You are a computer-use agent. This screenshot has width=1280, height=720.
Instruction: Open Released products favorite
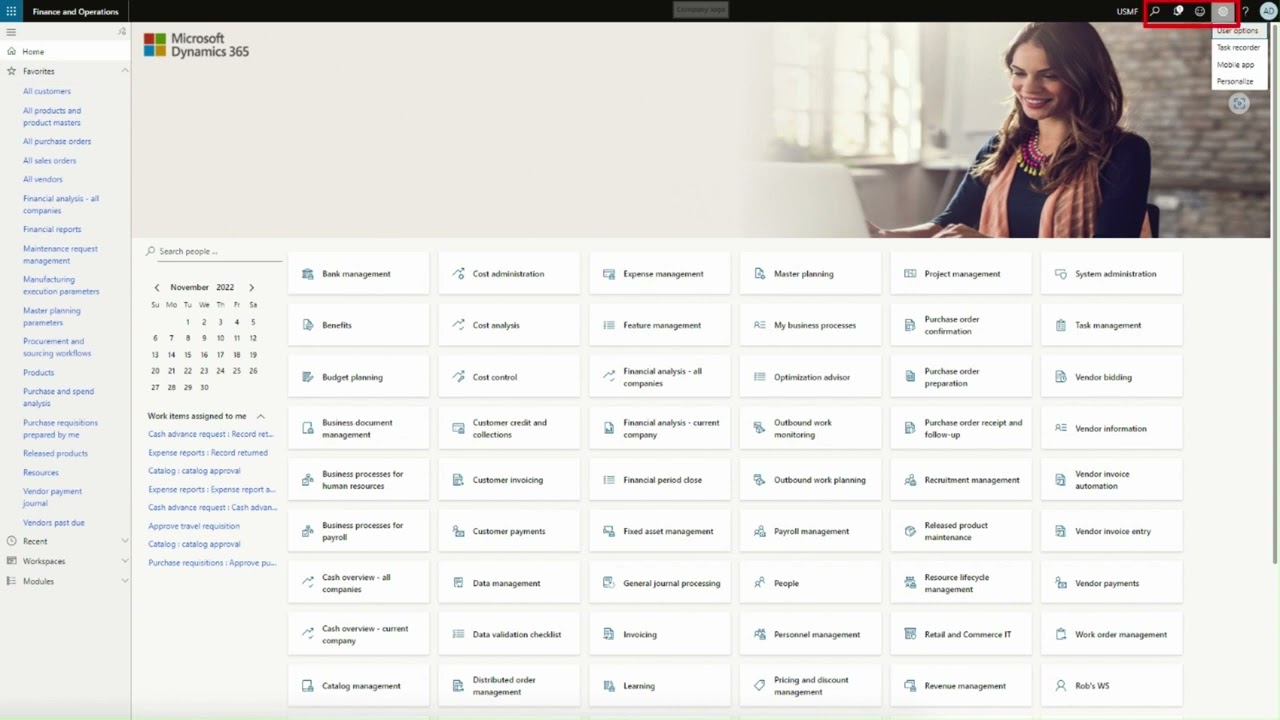pyautogui.click(x=55, y=453)
